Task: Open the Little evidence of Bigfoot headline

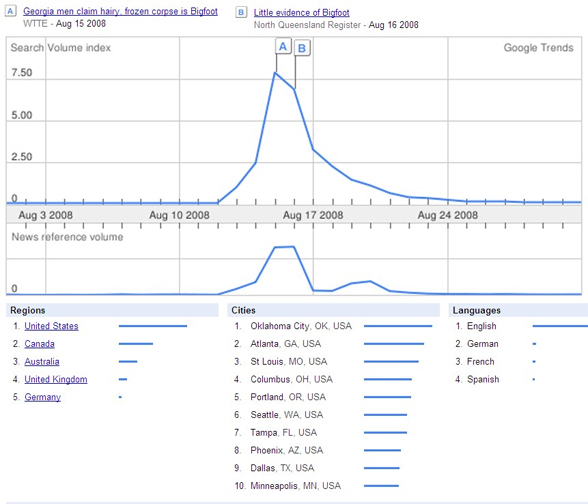Action: tap(302, 13)
